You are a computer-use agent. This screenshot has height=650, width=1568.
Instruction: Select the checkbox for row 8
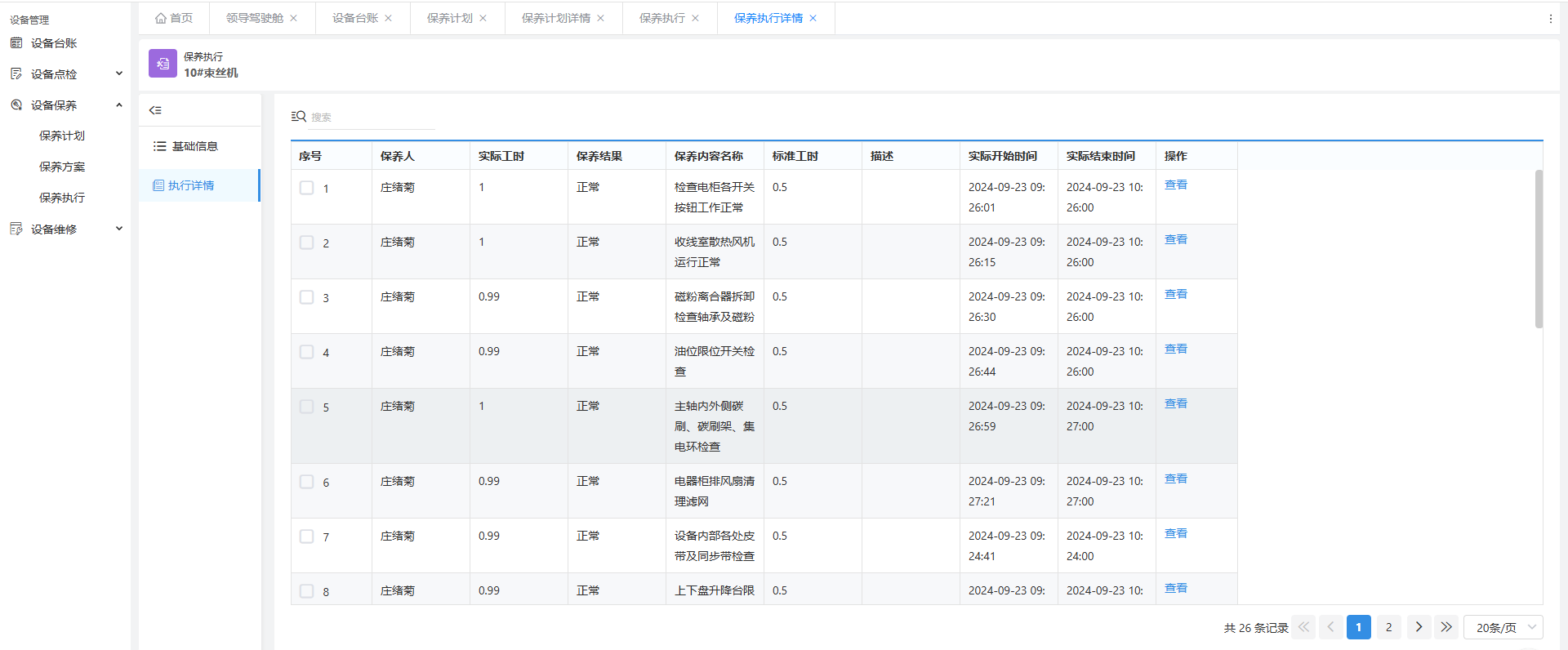[x=306, y=591]
